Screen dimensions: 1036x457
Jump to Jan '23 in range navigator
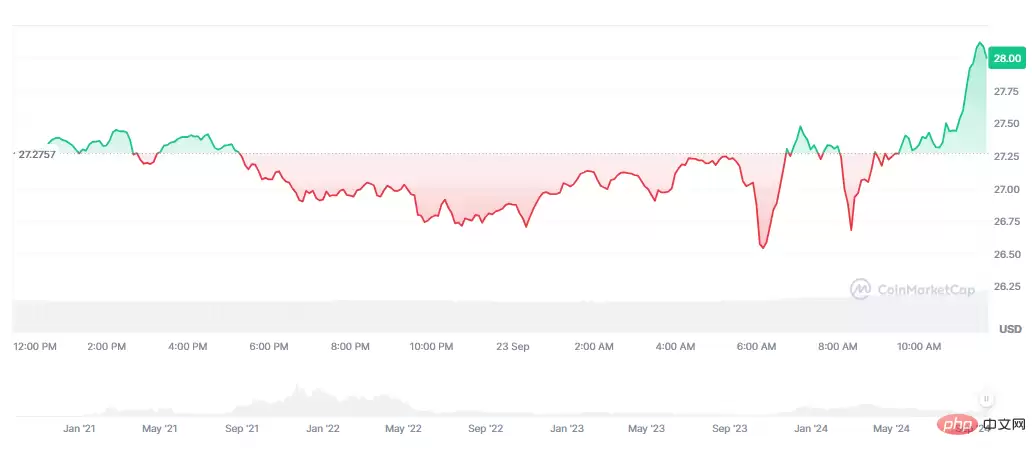click(x=566, y=428)
